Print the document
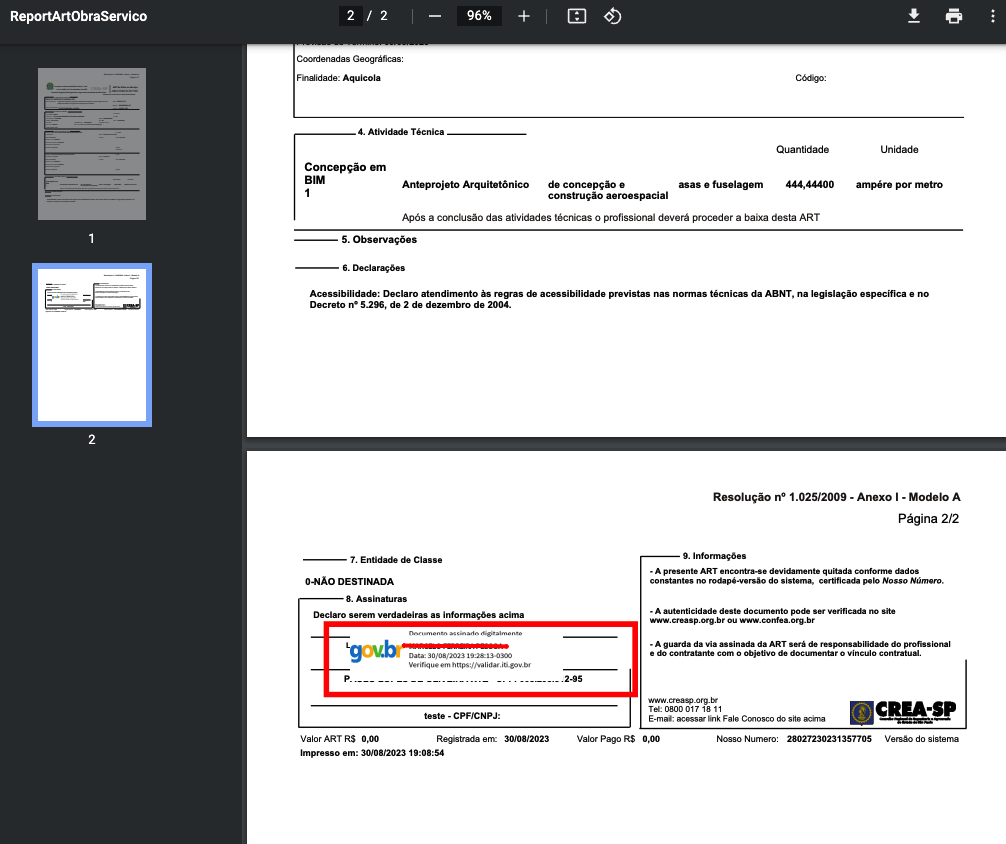 point(953,16)
